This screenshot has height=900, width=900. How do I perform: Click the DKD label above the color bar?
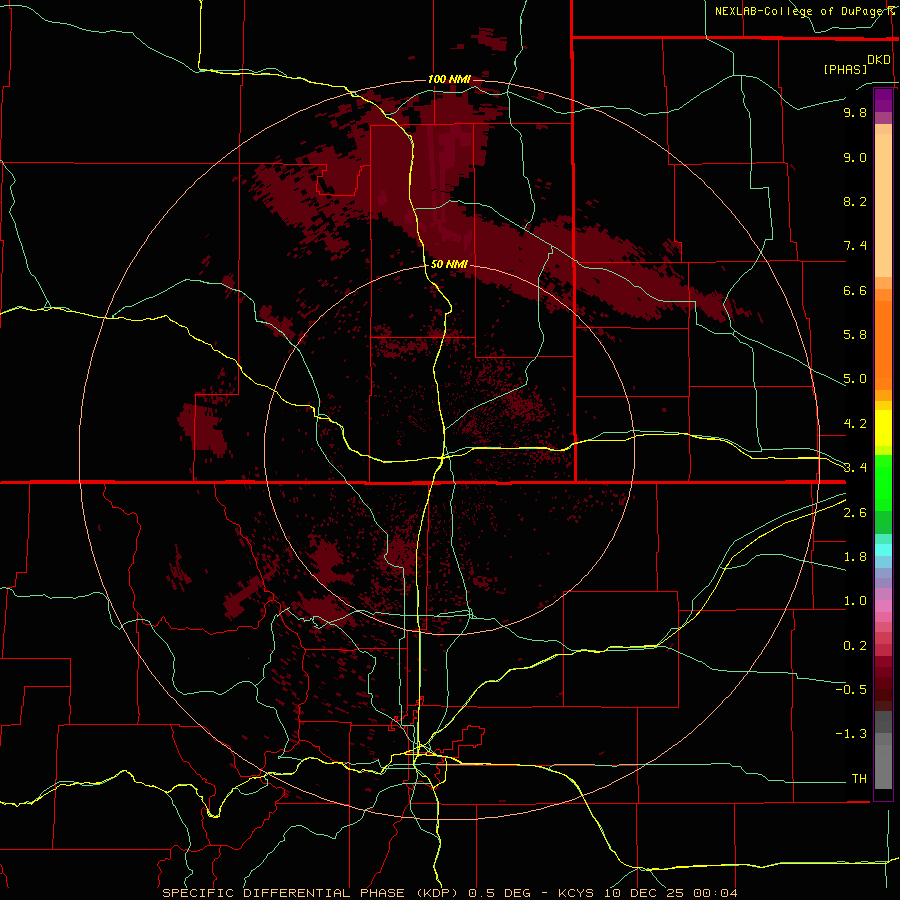(879, 60)
